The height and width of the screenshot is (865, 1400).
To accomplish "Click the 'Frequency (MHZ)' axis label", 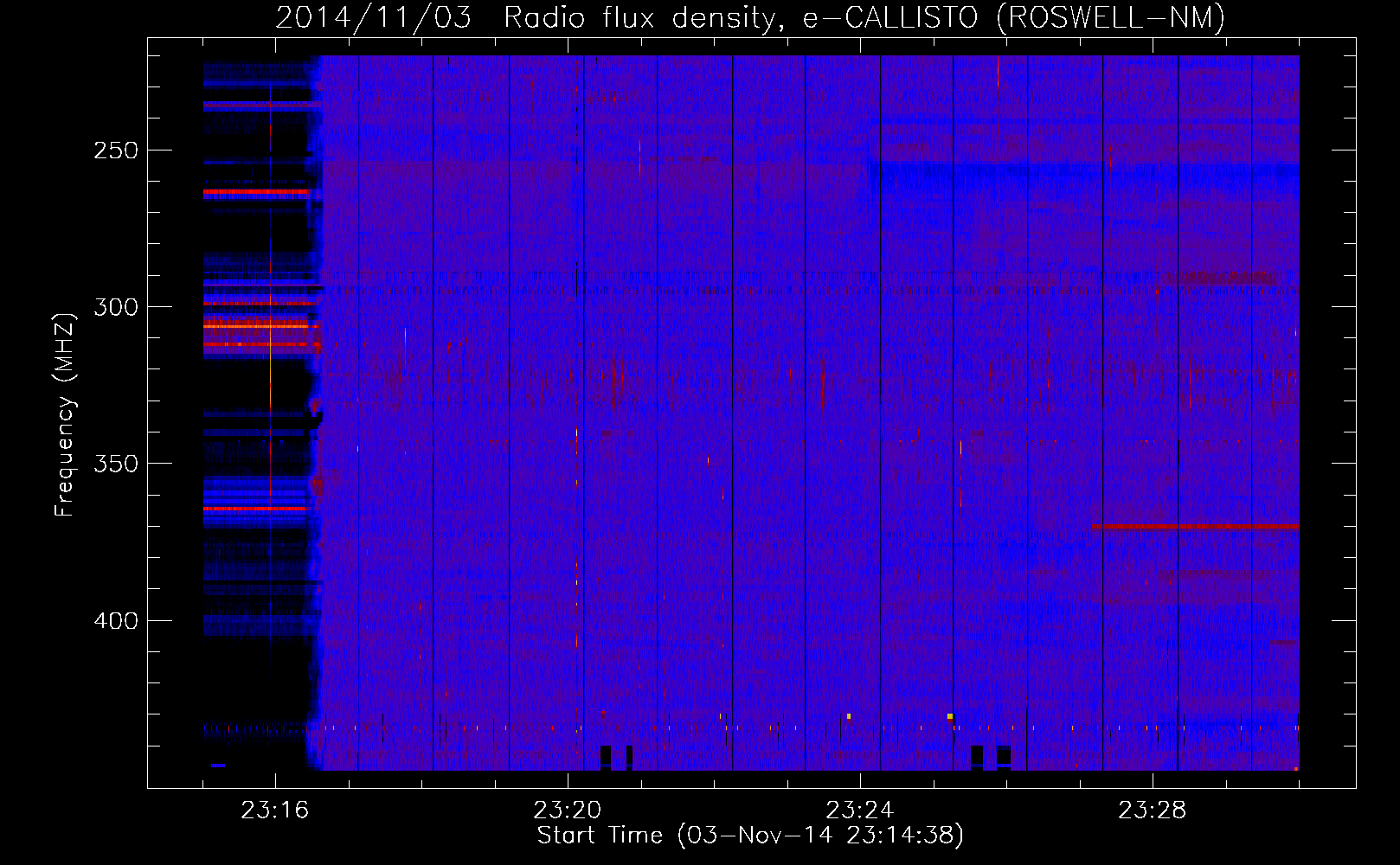I will 65,414.
